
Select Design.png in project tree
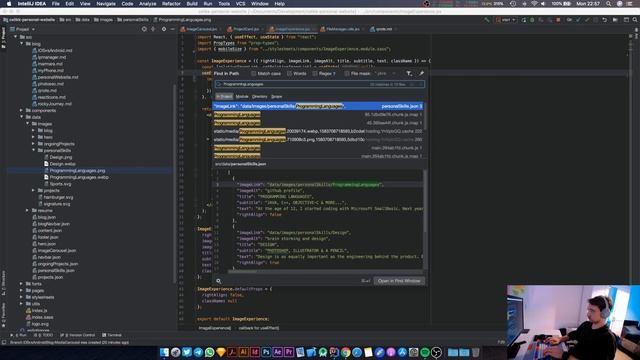(60, 157)
